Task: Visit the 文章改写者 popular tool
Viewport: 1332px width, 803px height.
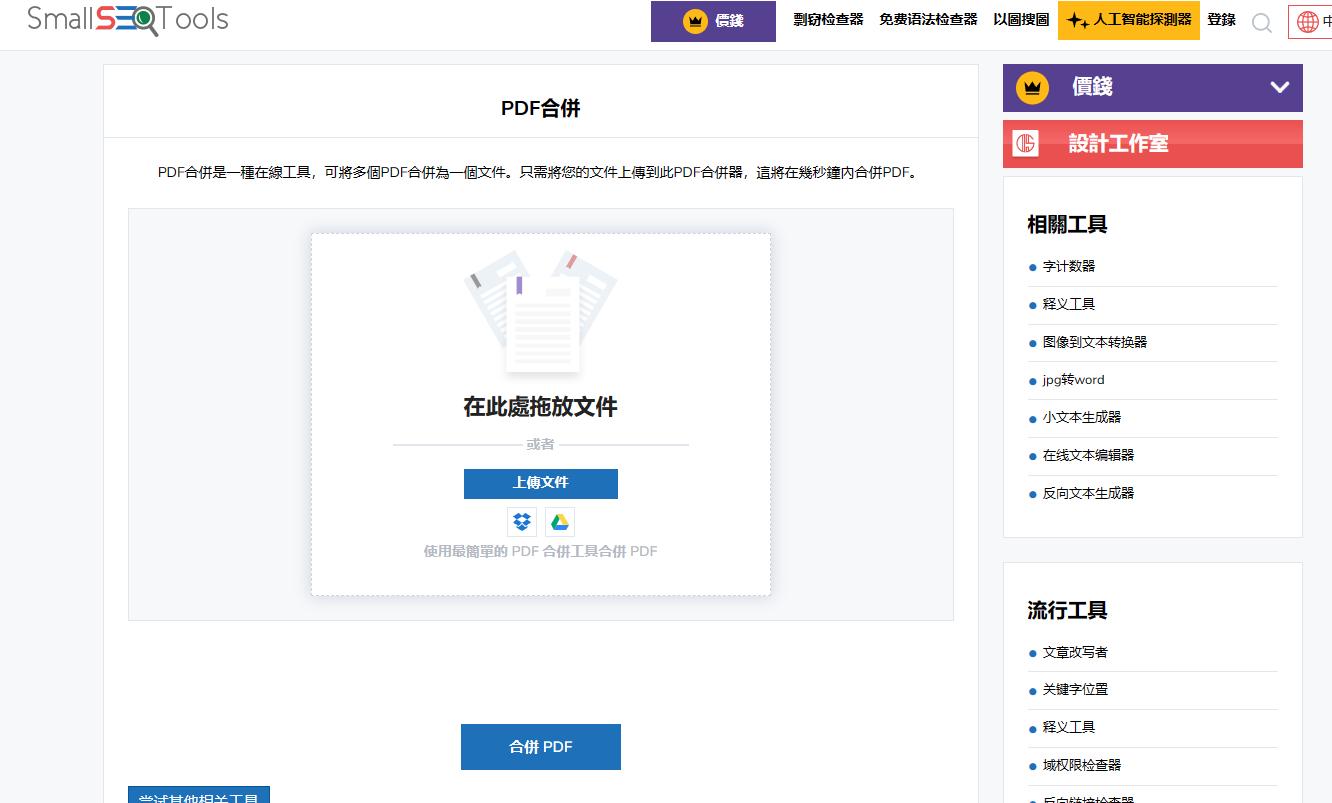Action: 1074,651
